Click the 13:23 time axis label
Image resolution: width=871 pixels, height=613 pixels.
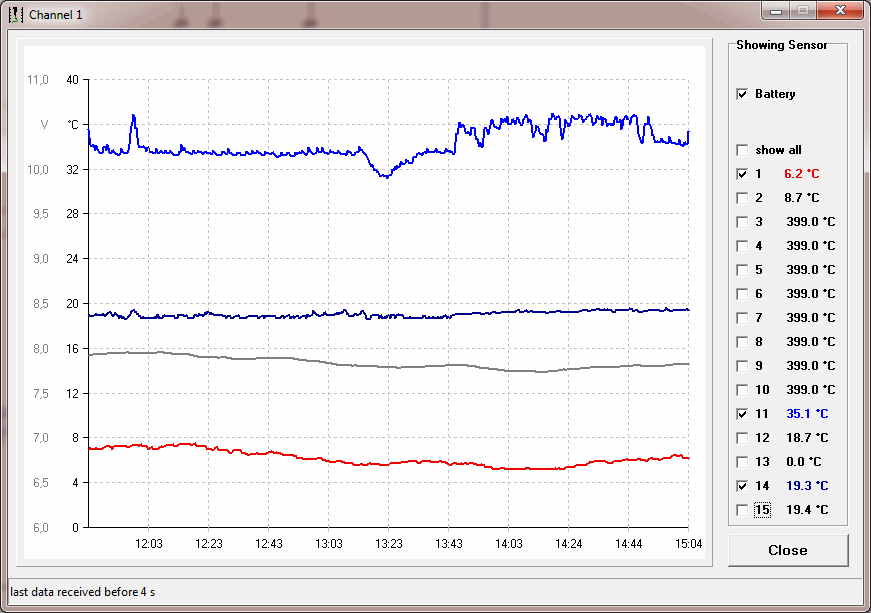(x=388, y=544)
